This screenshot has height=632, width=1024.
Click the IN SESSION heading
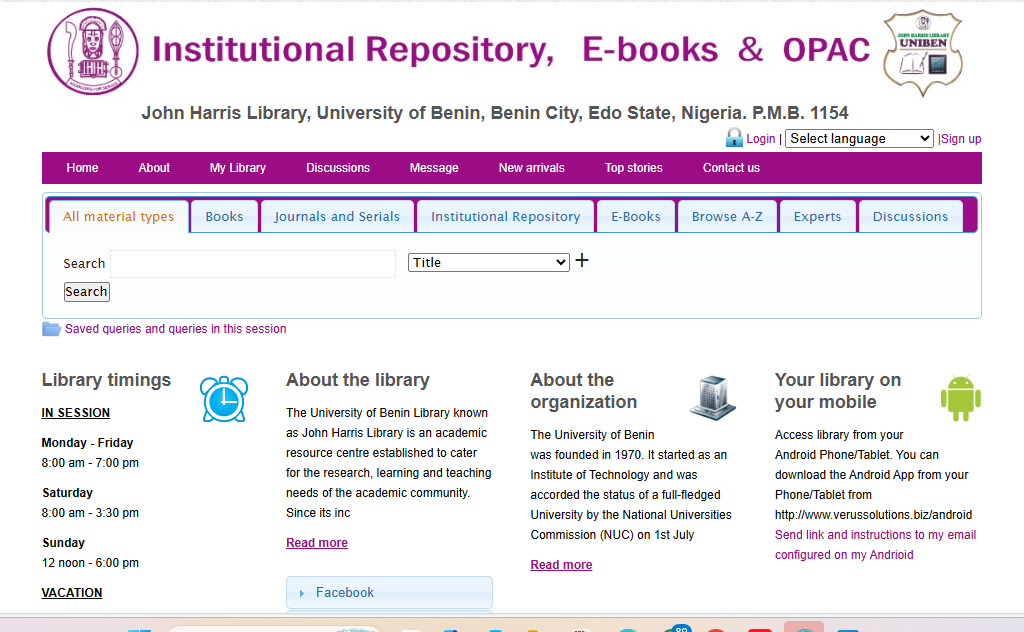(x=76, y=413)
